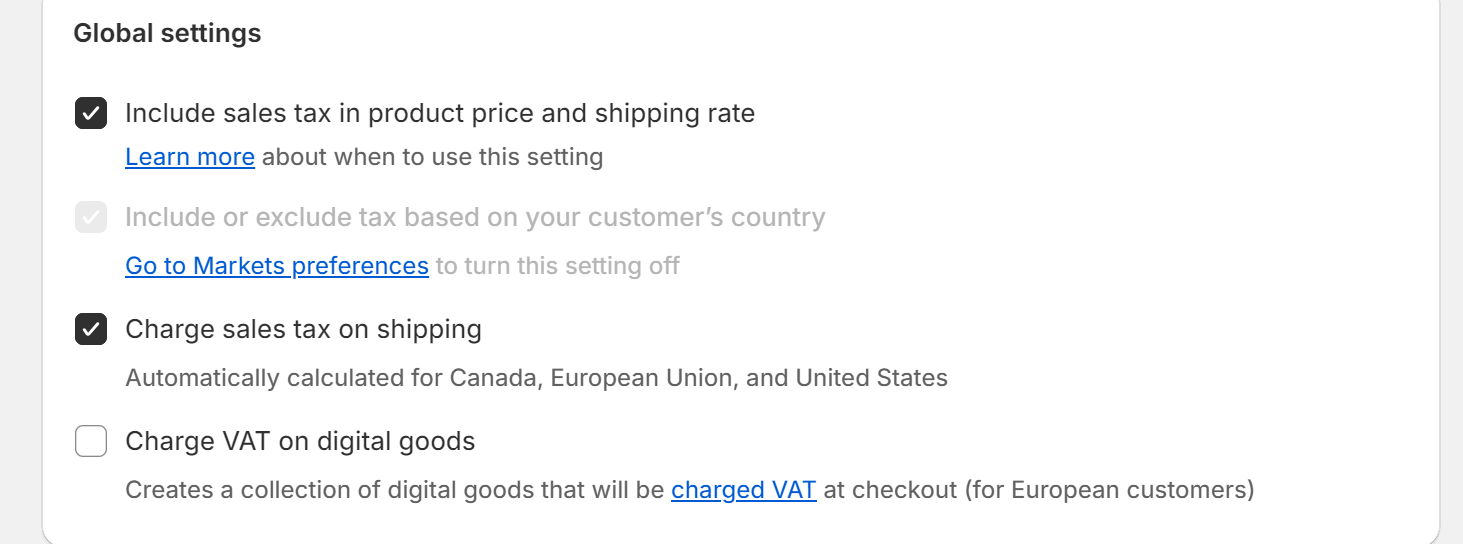The height and width of the screenshot is (544, 1463).
Task: Click the "about when to use this setting" text
Action: pos(432,157)
